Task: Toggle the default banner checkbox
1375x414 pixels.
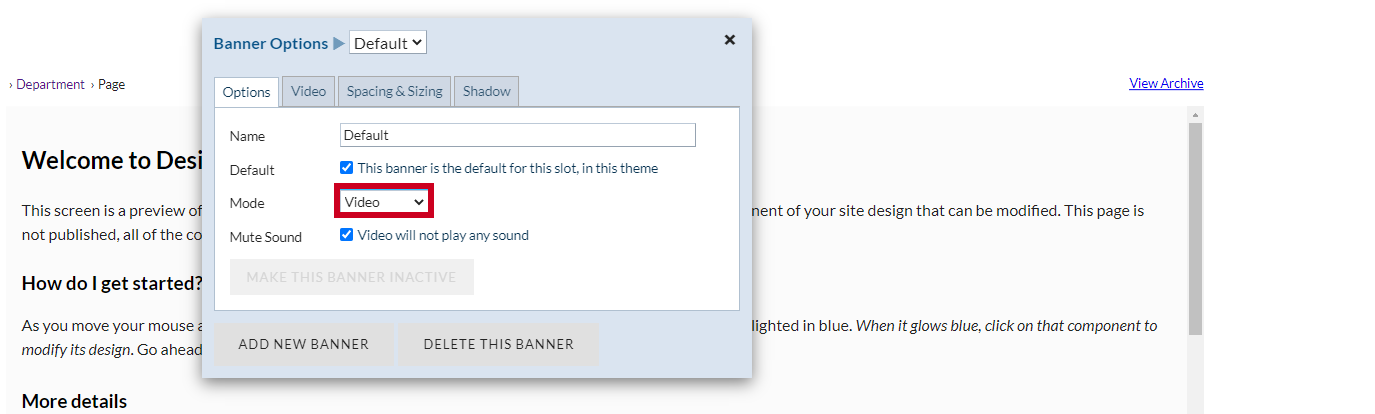Action: pyautogui.click(x=347, y=168)
